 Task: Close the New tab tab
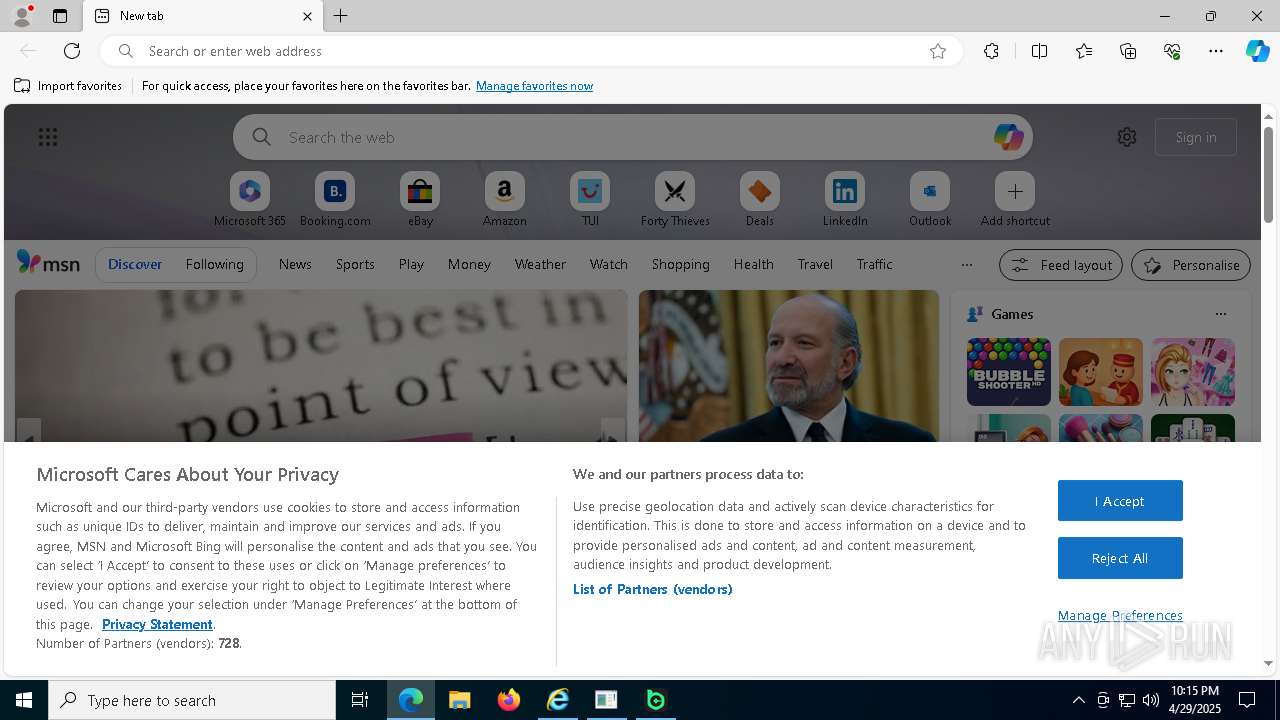tap(307, 16)
